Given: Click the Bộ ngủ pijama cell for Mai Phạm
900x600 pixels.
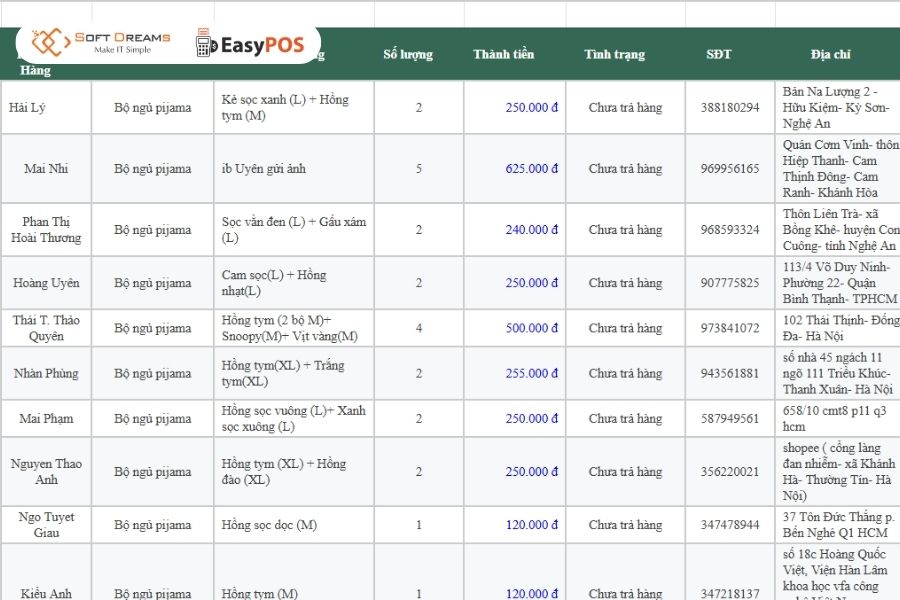Looking at the screenshot, I should tap(153, 418).
